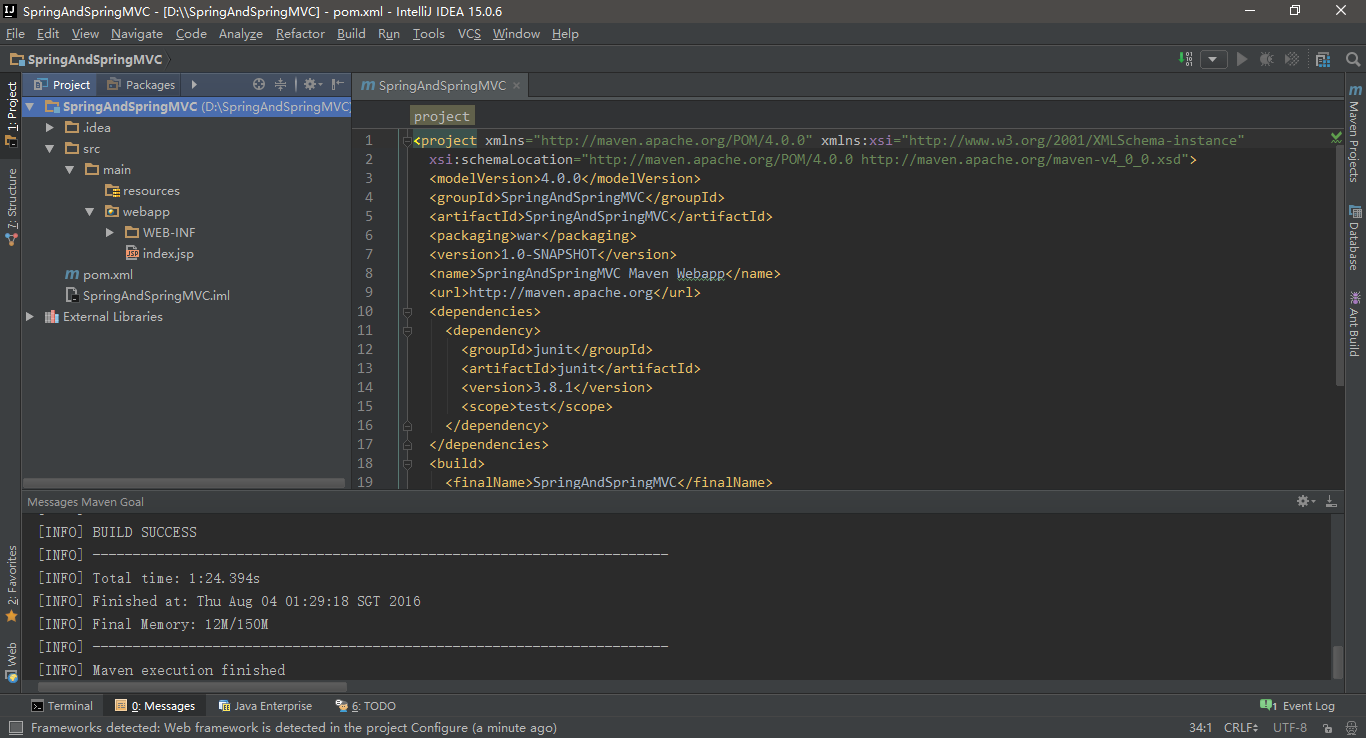Toggle Maven Projects side tool window
This screenshot has width=1366, height=738.
coord(1355,133)
